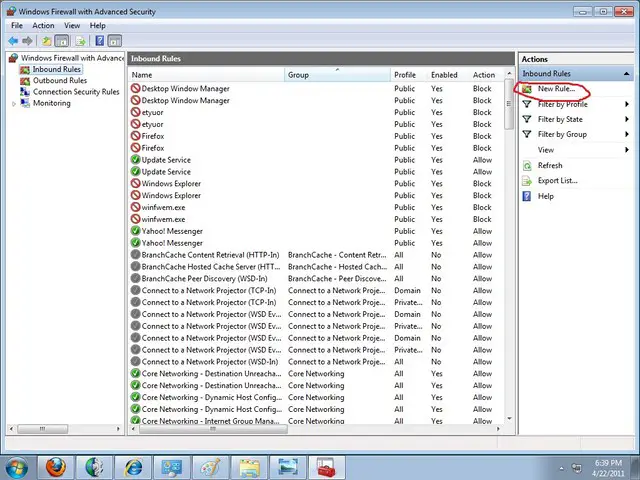Sort rules by the Profile column header
This screenshot has width=640, height=480.
[x=409, y=75]
